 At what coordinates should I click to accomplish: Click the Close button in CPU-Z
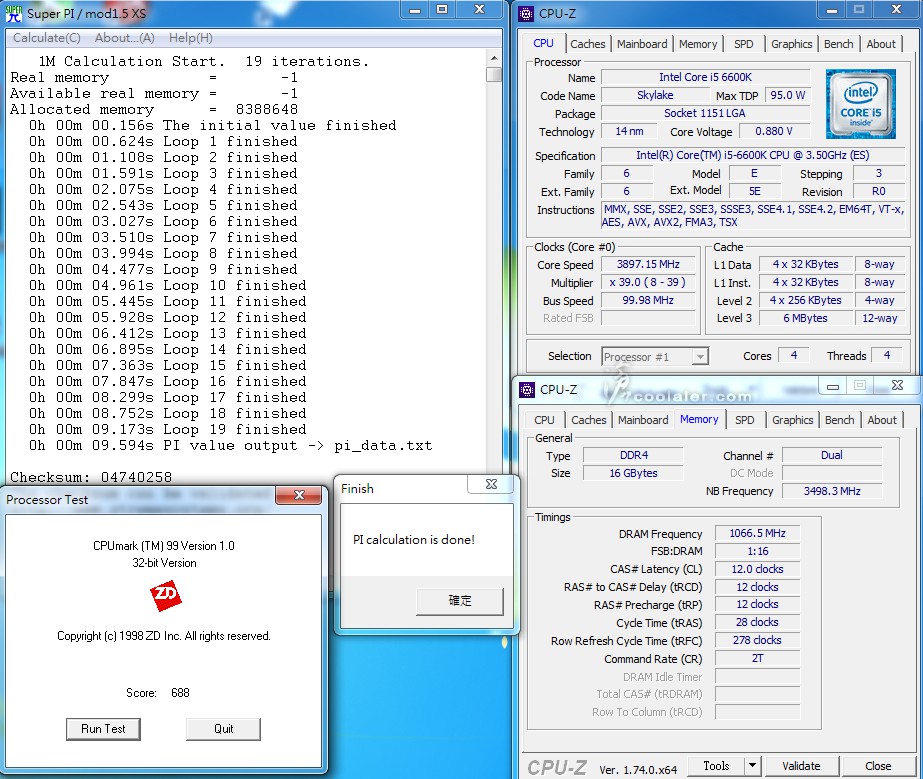[878, 766]
